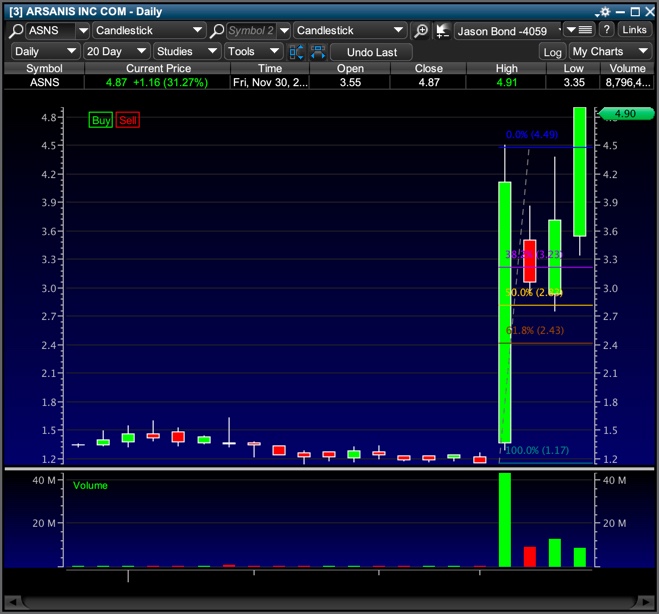Click the ASNS symbol input field
The width and height of the screenshot is (659, 614).
click(51, 31)
